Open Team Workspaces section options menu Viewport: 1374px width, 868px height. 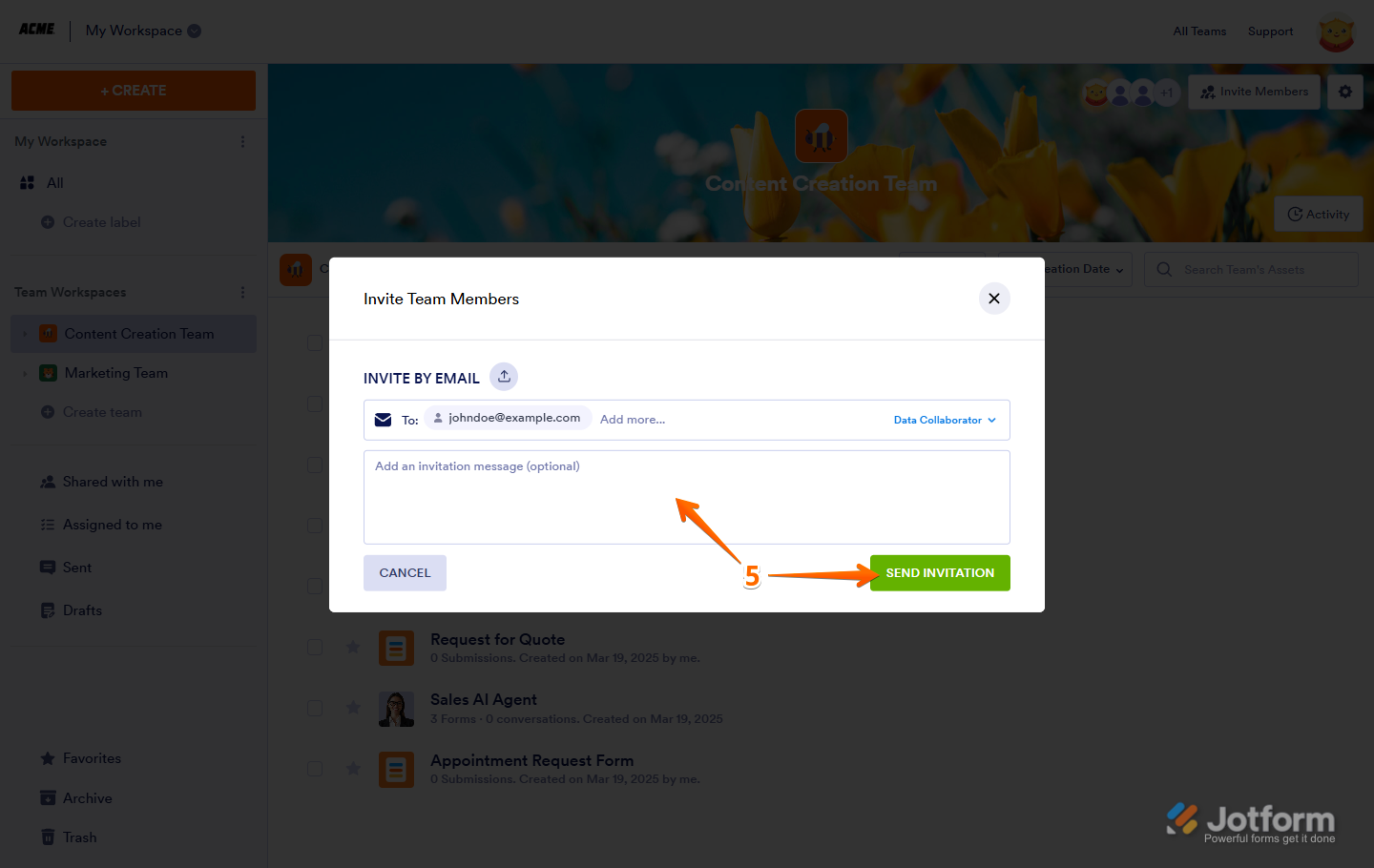coord(242,292)
